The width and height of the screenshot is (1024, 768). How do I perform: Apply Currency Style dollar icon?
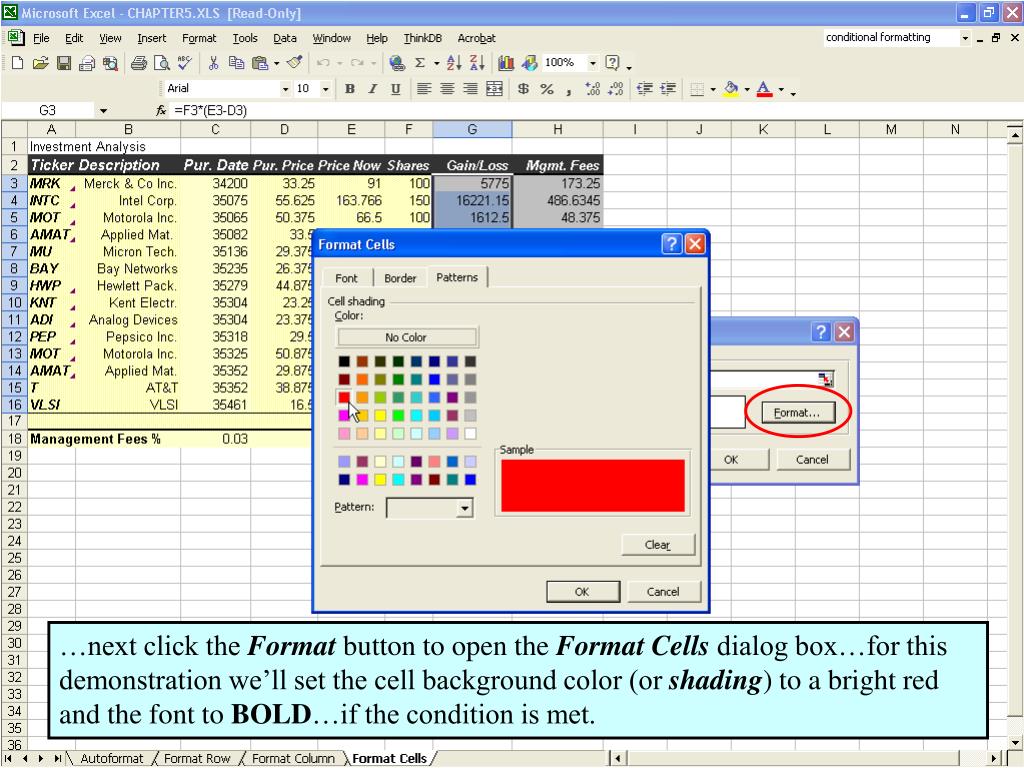[x=523, y=89]
